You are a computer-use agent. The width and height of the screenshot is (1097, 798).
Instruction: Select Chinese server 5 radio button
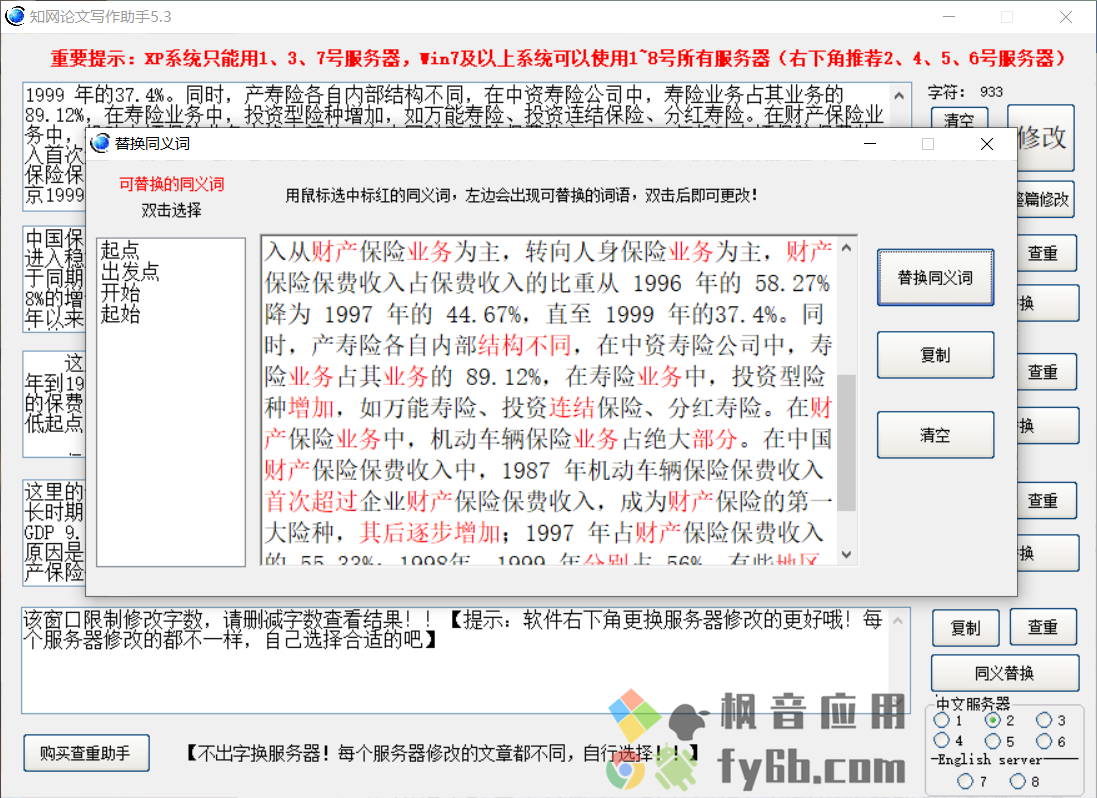(x=992, y=740)
